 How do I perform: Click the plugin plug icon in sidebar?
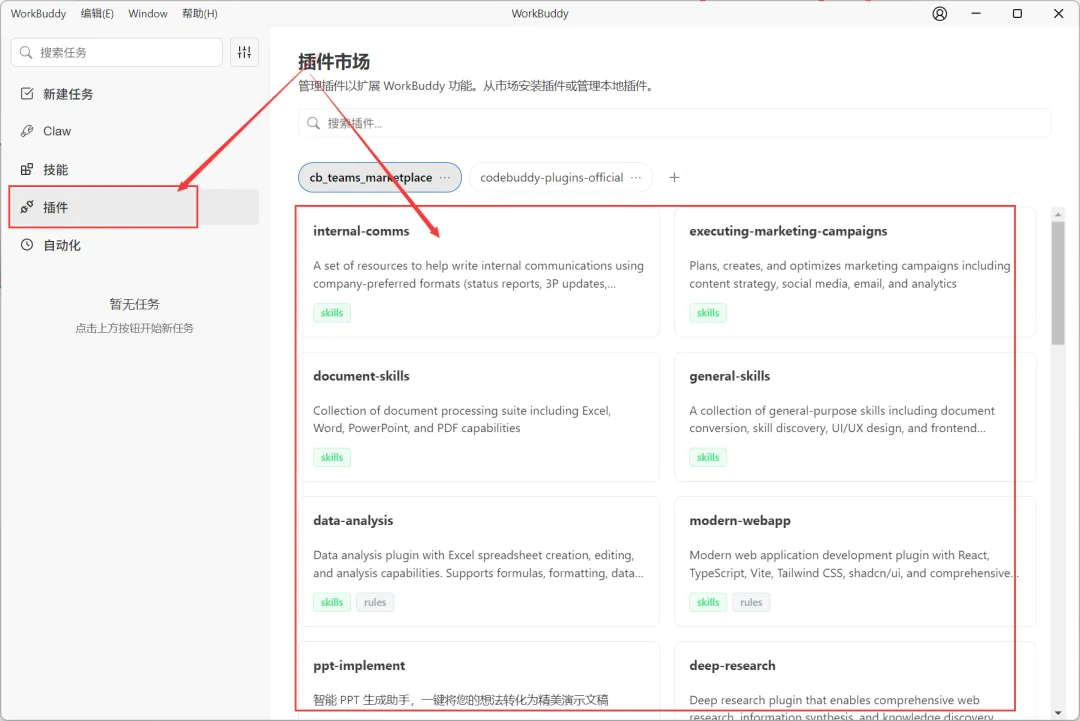click(27, 207)
